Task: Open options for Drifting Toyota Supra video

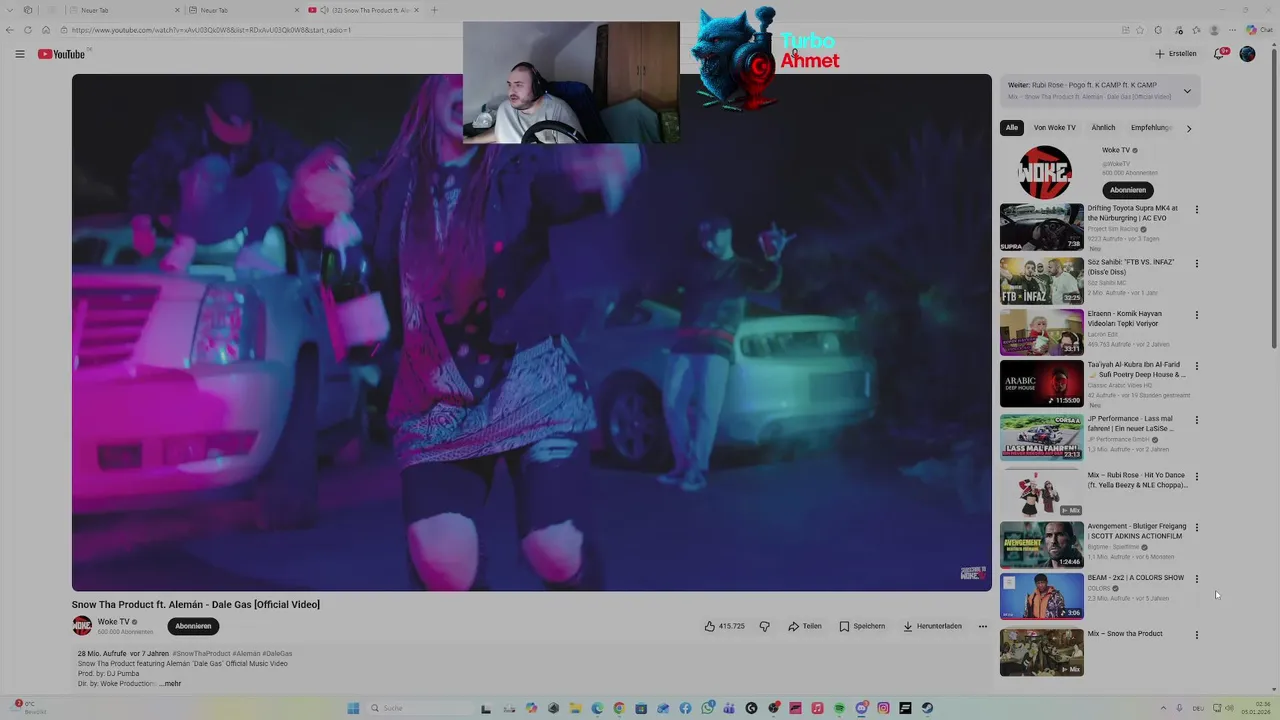Action: [x=1197, y=210]
